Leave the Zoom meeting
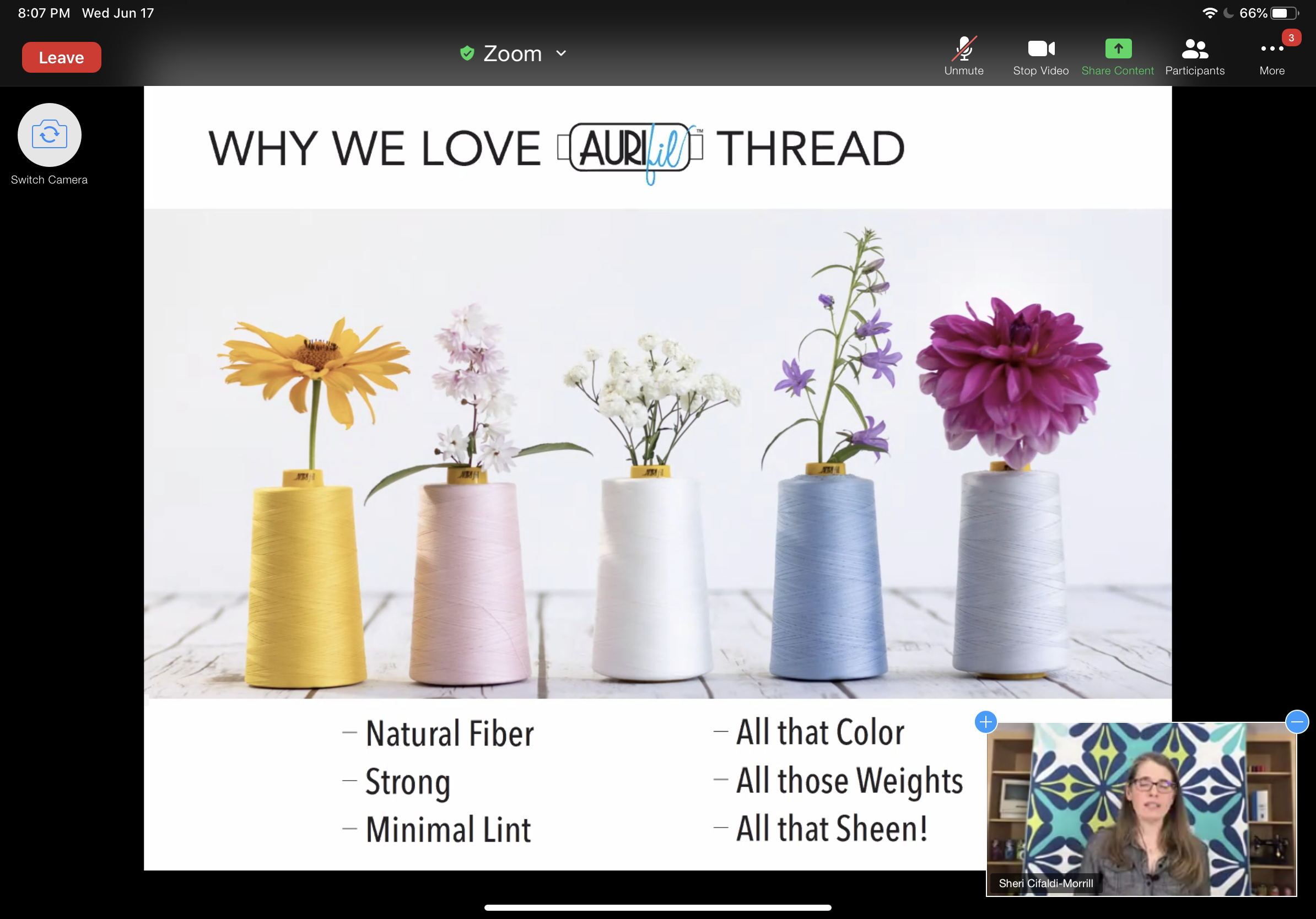Viewport: 1316px width, 919px height. [x=61, y=57]
